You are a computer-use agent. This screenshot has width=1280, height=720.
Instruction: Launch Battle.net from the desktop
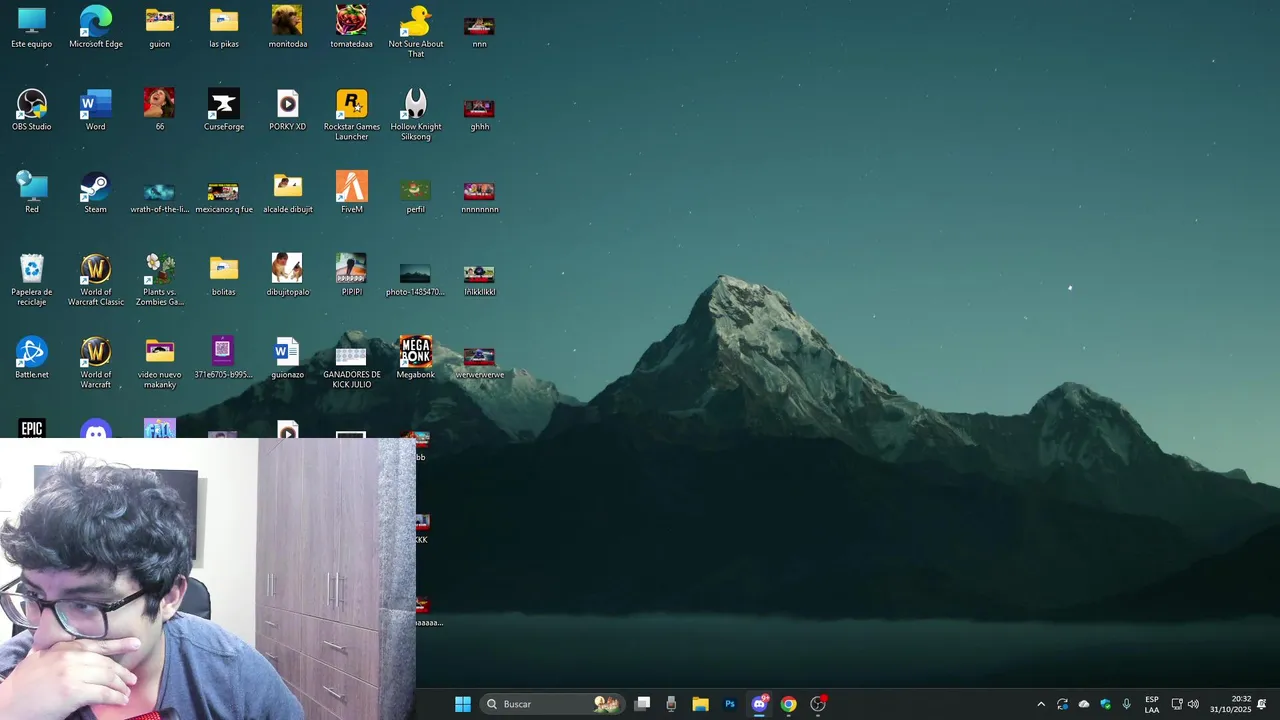pyautogui.click(x=32, y=358)
